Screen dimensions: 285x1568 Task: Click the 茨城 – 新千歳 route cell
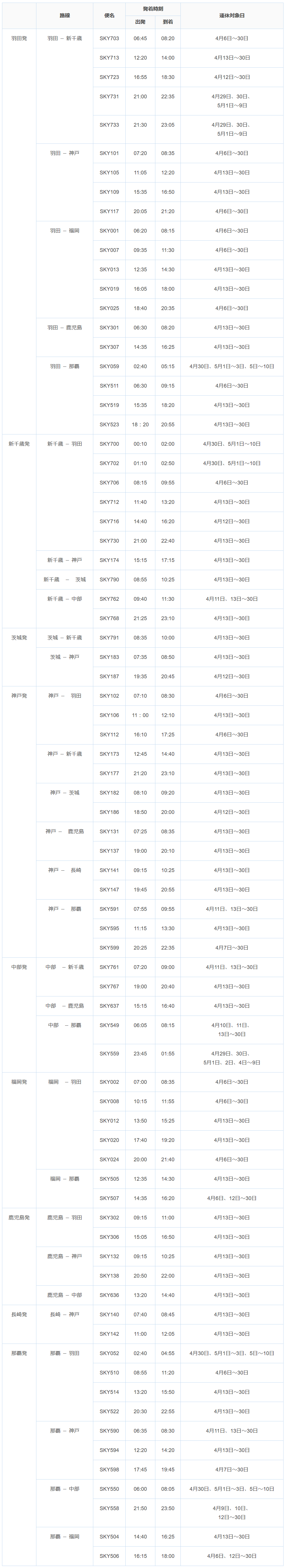64,637
